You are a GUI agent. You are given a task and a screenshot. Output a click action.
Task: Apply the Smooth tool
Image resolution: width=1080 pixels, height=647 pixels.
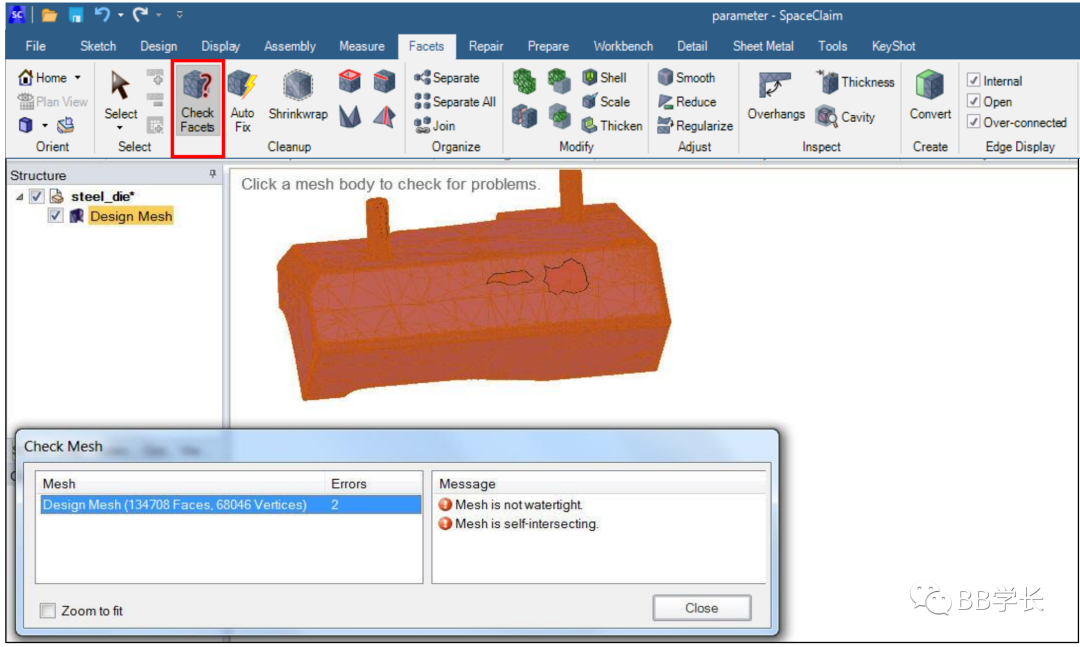click(686, 78)
